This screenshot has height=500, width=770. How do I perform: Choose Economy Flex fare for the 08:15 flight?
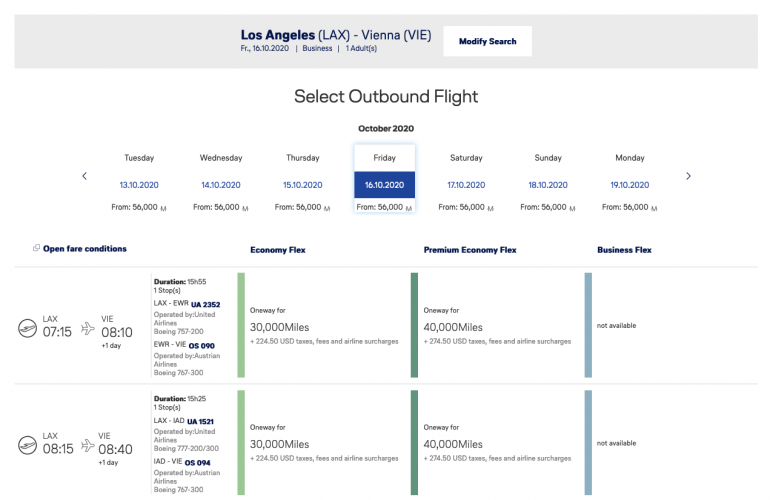(x=323, y=443)
